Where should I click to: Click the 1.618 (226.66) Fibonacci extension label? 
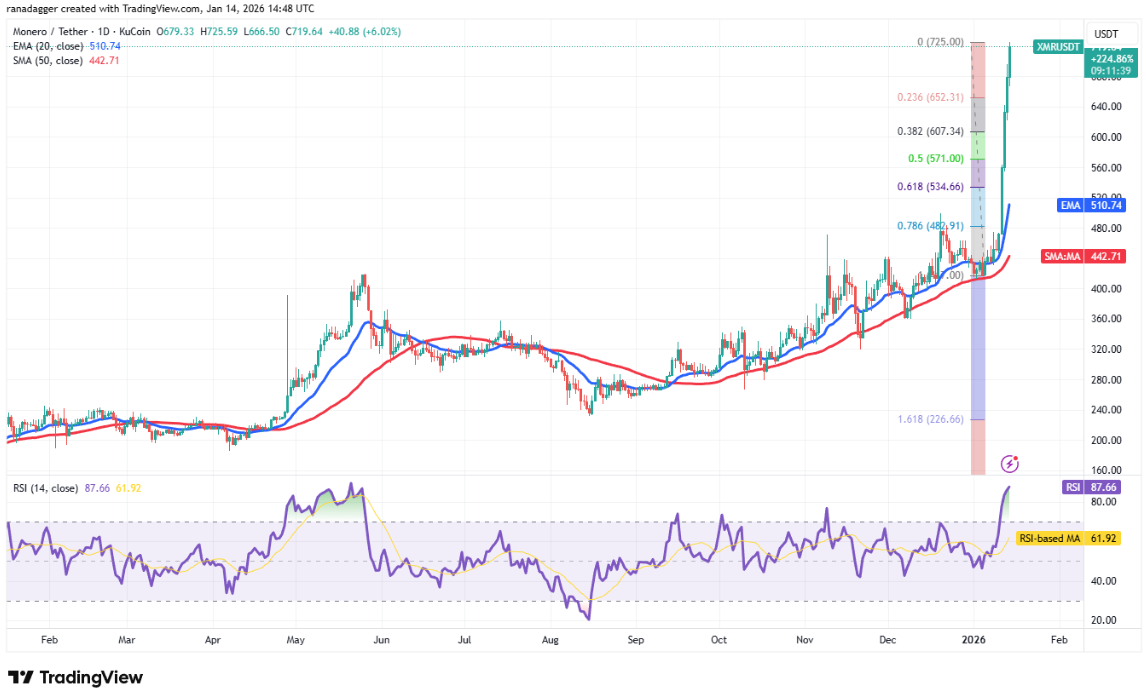click(928, 420)
